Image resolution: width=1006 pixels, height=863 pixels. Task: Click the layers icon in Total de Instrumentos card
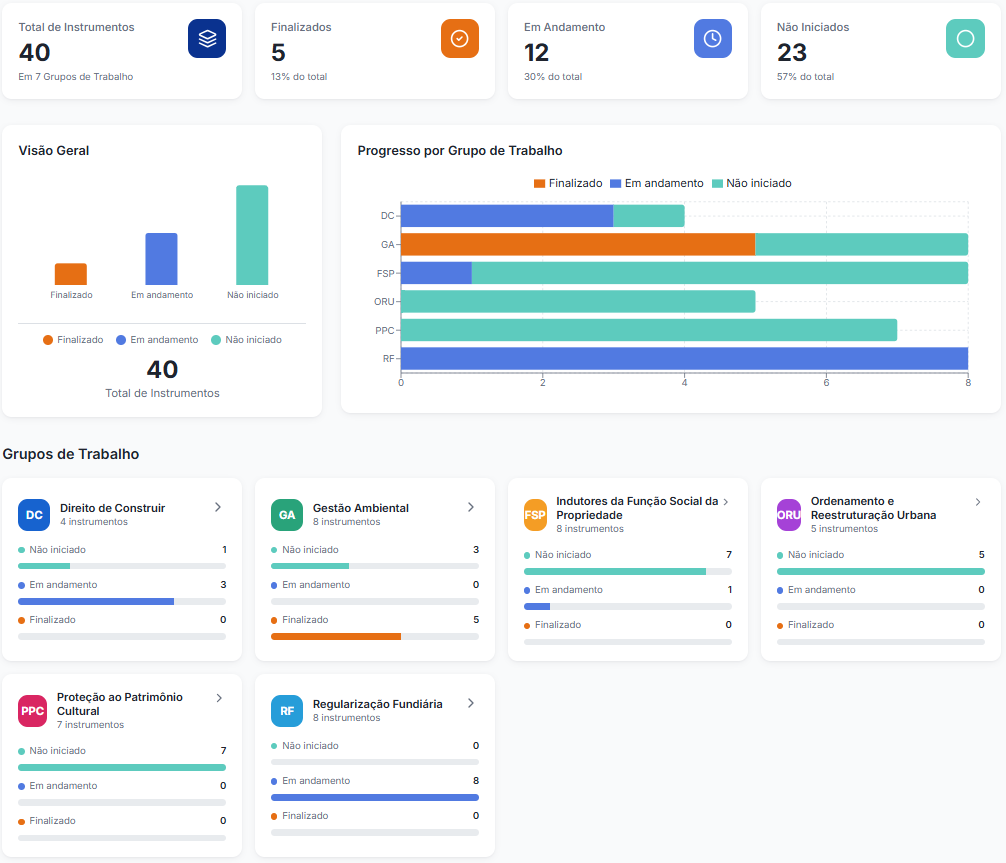[207, 38]
